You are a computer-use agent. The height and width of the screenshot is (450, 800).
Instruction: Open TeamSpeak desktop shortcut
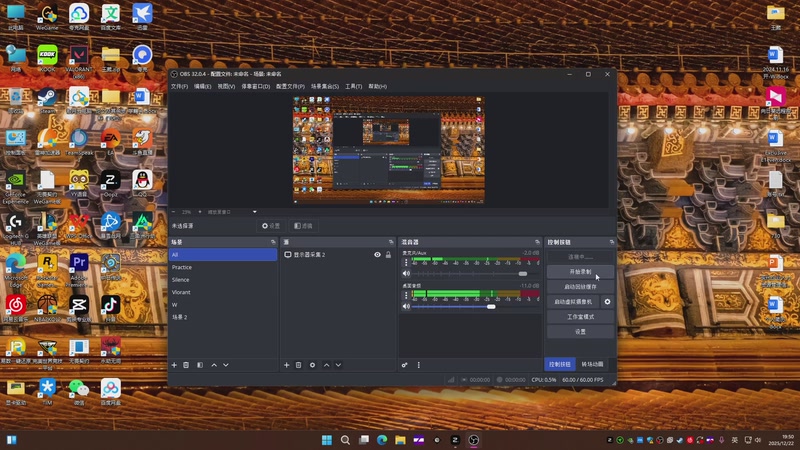[79, 142]
